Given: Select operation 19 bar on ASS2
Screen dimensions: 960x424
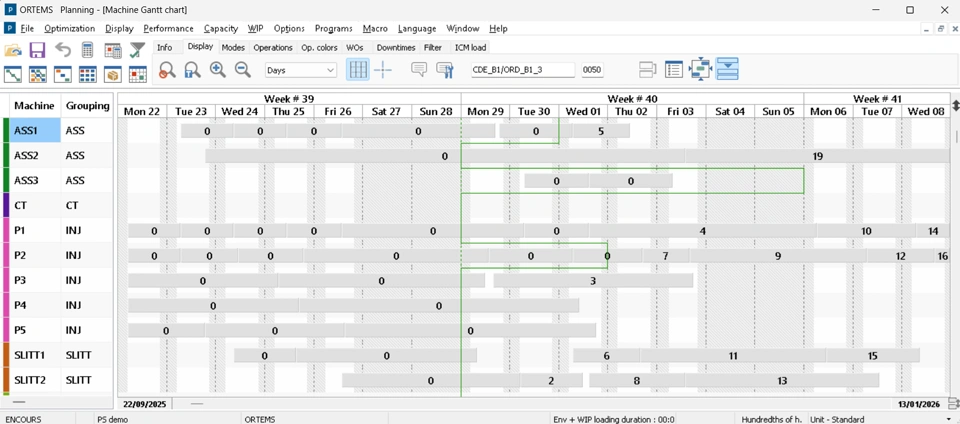Looking at the screenshot, I should [817, 156].
